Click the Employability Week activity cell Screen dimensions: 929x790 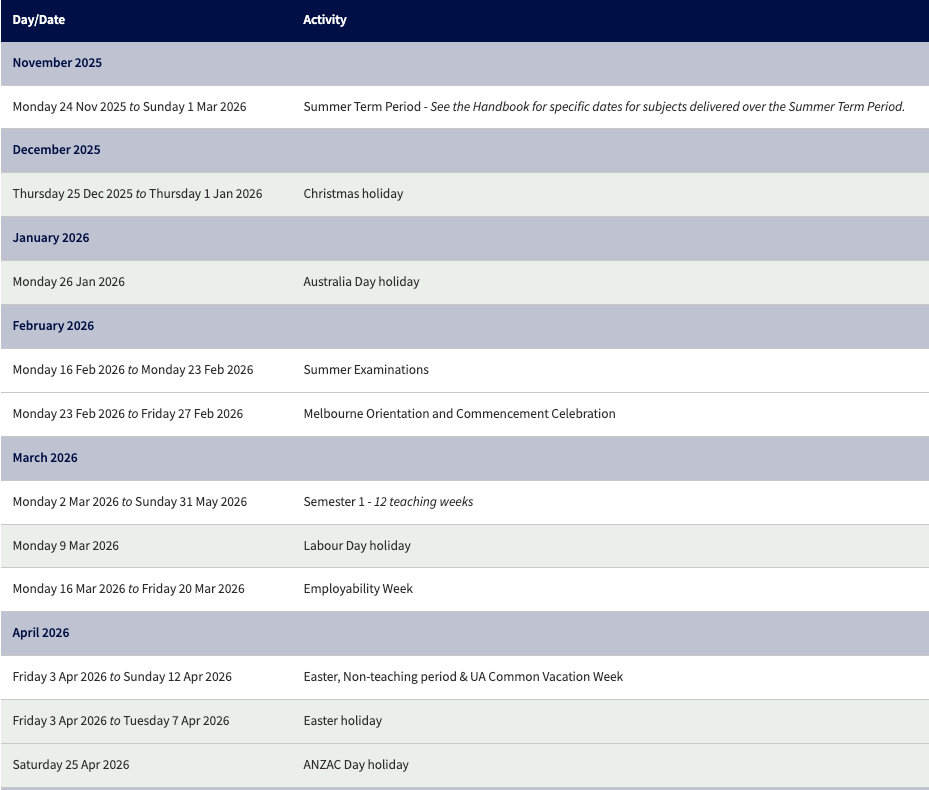[358, 589]
